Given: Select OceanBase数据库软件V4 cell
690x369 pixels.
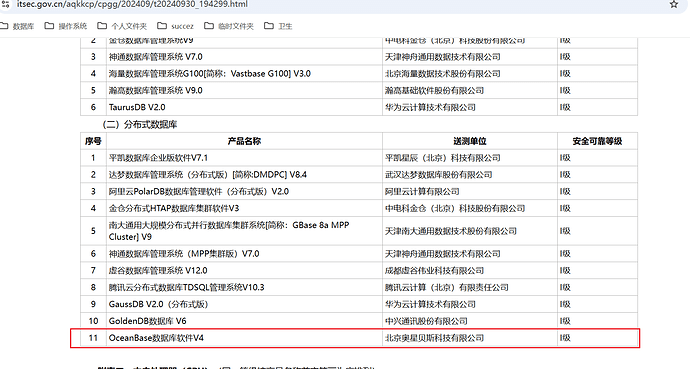Looking at the screenshot, I should click(x=244, y=338).
